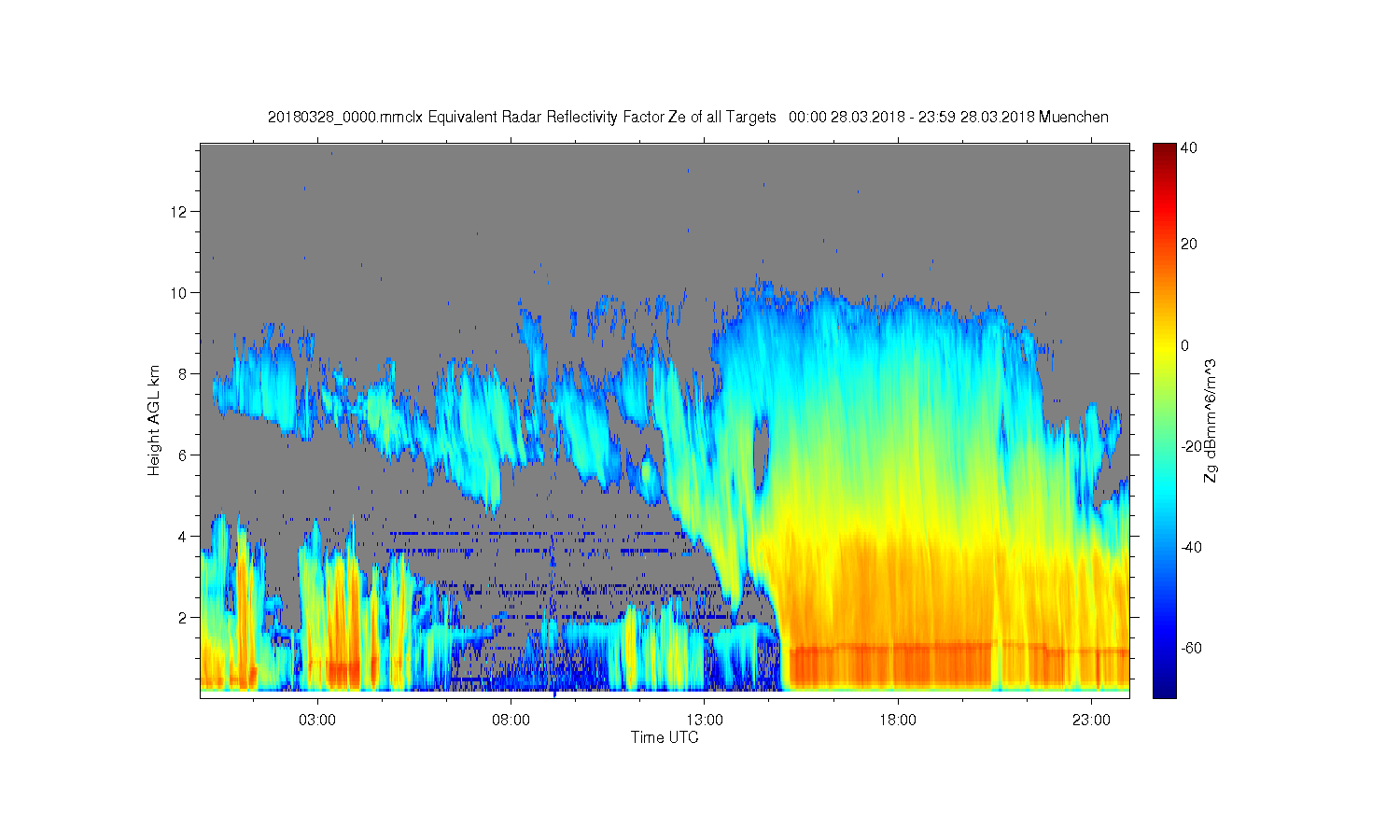Click the 'Height AGL km' axis label

tap(154, 420)
